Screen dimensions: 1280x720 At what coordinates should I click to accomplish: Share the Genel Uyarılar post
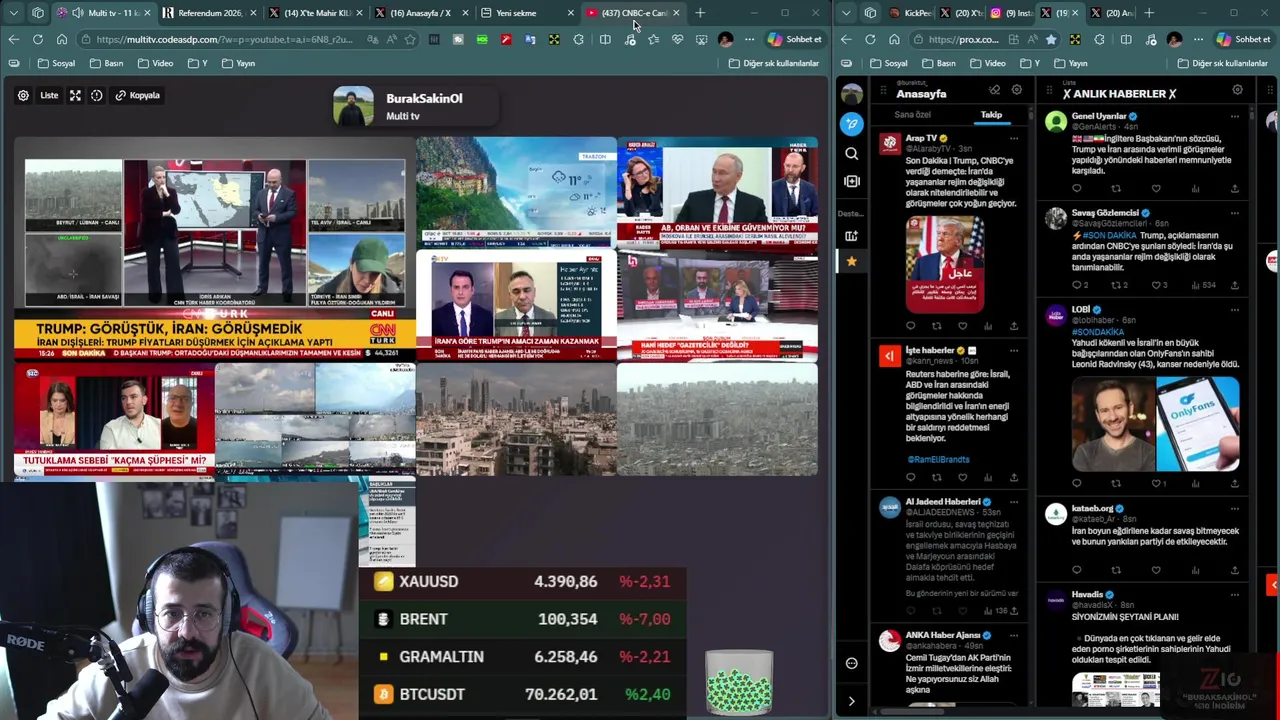(1234, 188)
